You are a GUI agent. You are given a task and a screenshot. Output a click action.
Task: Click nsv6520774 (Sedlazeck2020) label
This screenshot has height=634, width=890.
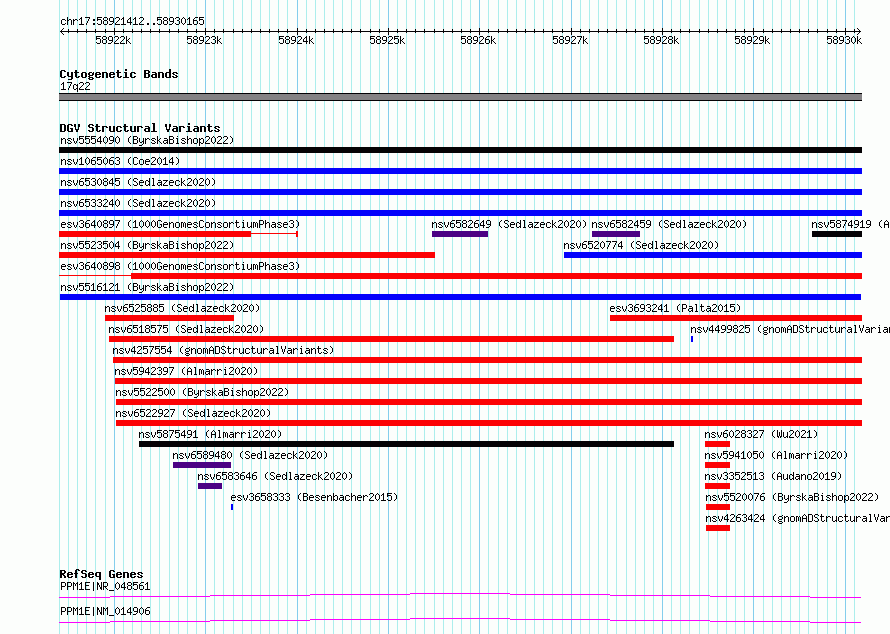pyautogui.click(x=641, y=245)
